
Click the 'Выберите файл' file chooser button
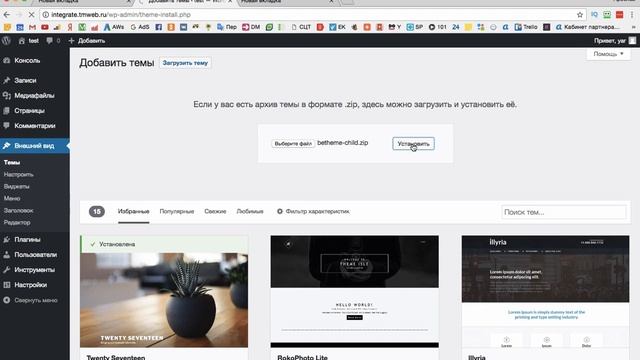click(x=293, y=144)
